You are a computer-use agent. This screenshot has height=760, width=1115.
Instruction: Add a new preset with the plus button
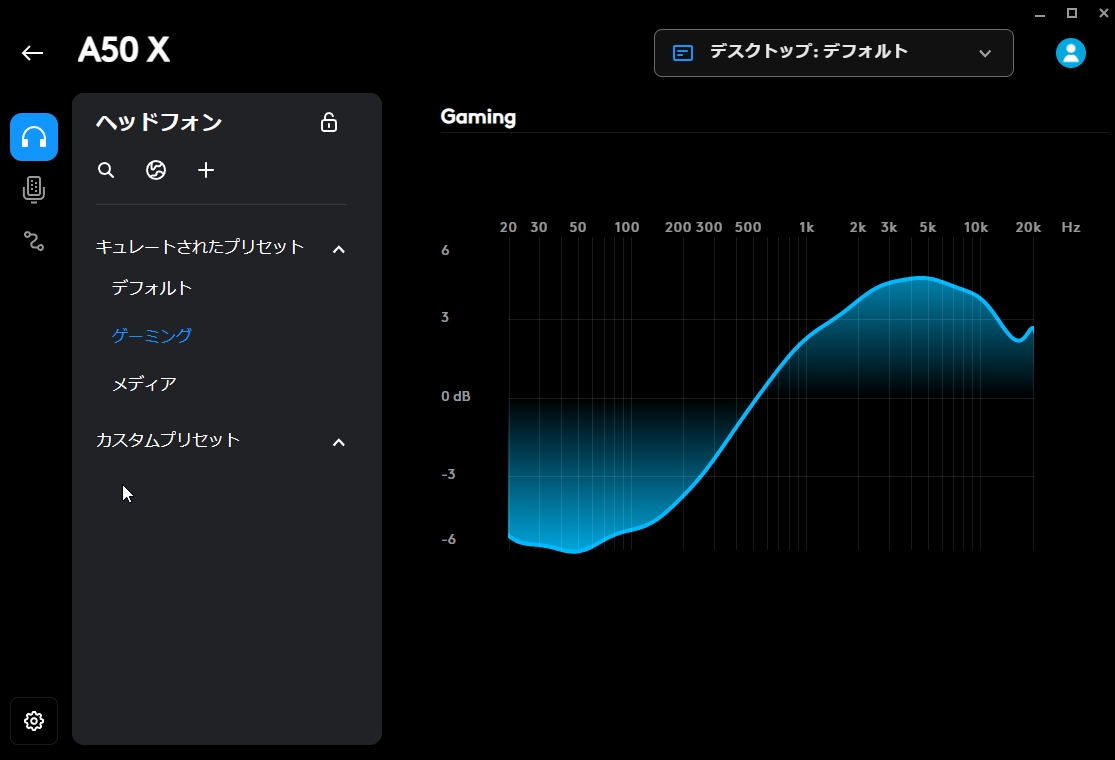(206, 170)
